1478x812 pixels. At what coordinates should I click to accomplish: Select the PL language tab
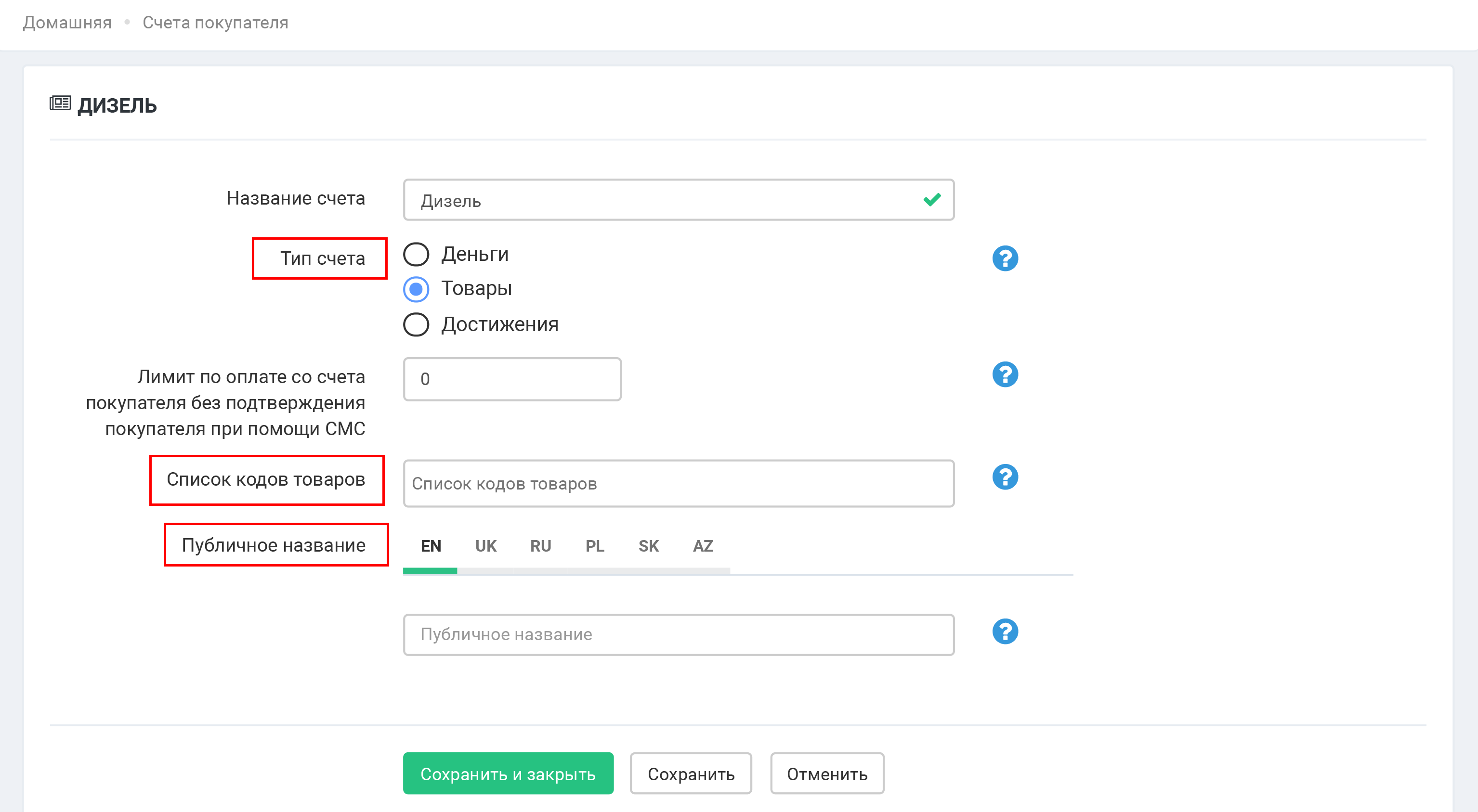pyautogui.click(x=594, y=546)
